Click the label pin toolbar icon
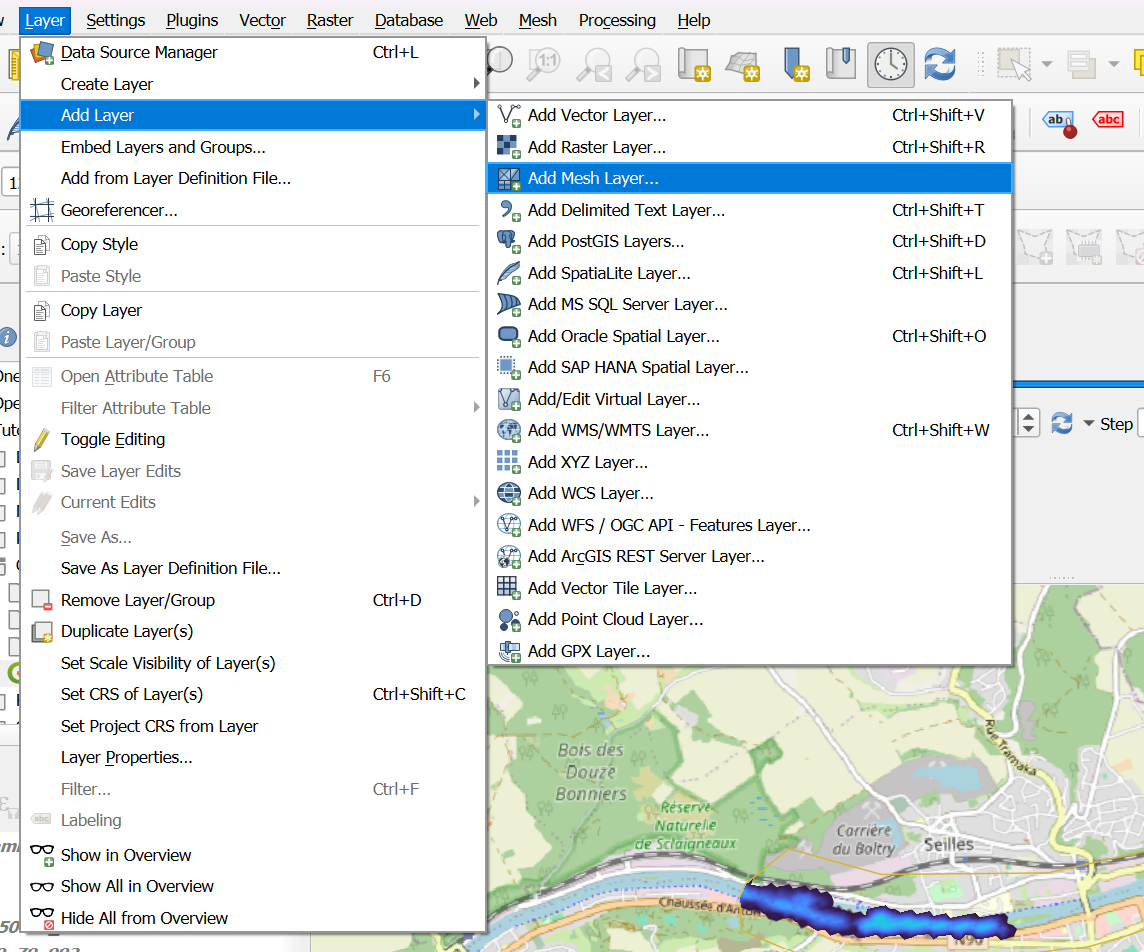This screenshot has height=952, width=1144. pyautogui.click(x=1060, y=123)
